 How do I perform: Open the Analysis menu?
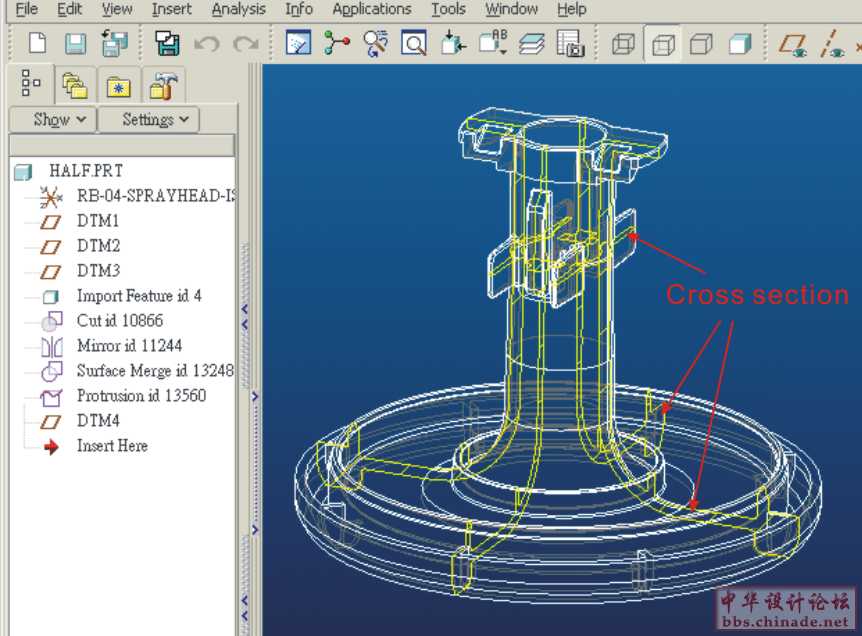point(238,9)
